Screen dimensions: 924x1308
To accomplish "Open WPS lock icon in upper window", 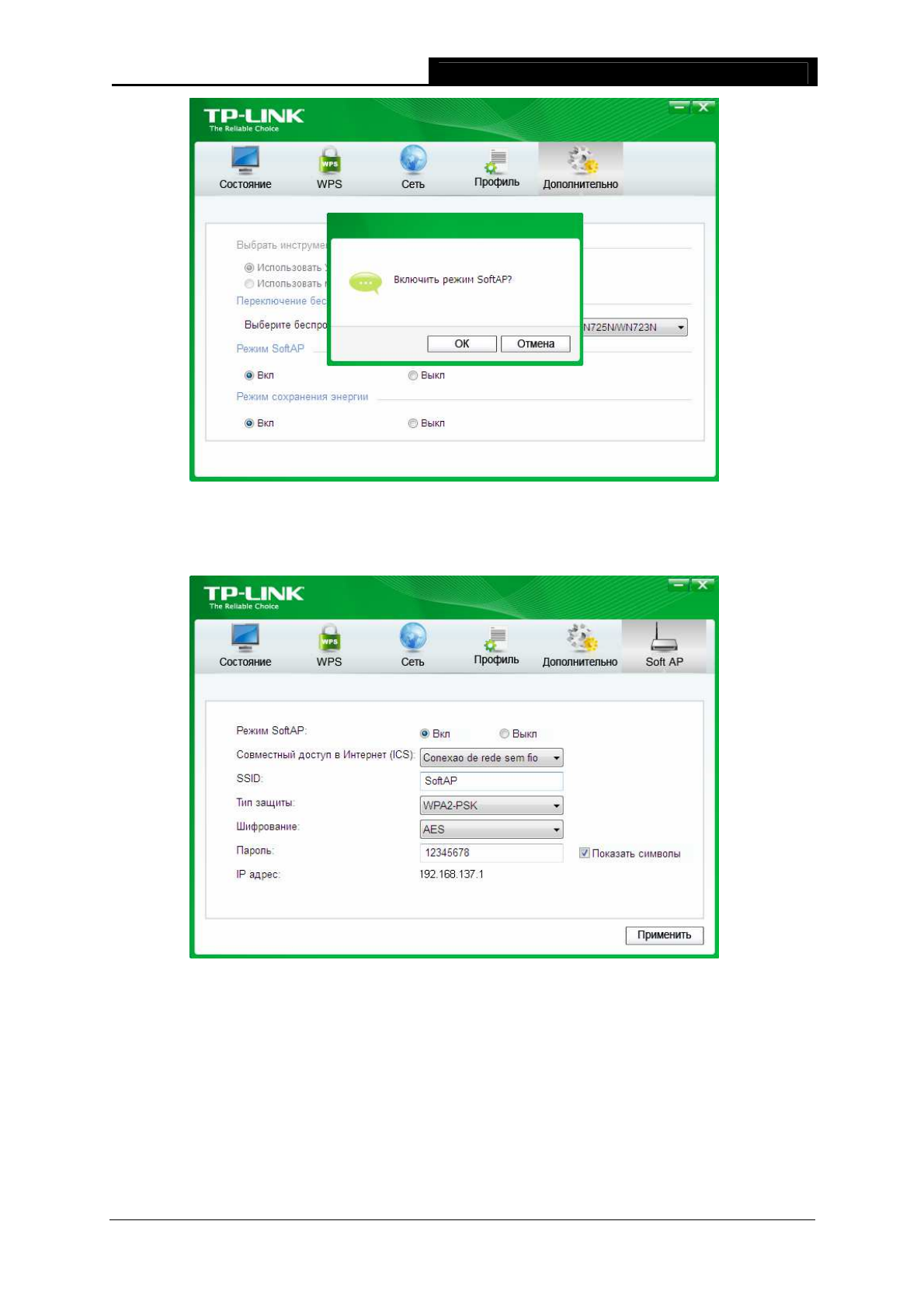I will point(329,161).
